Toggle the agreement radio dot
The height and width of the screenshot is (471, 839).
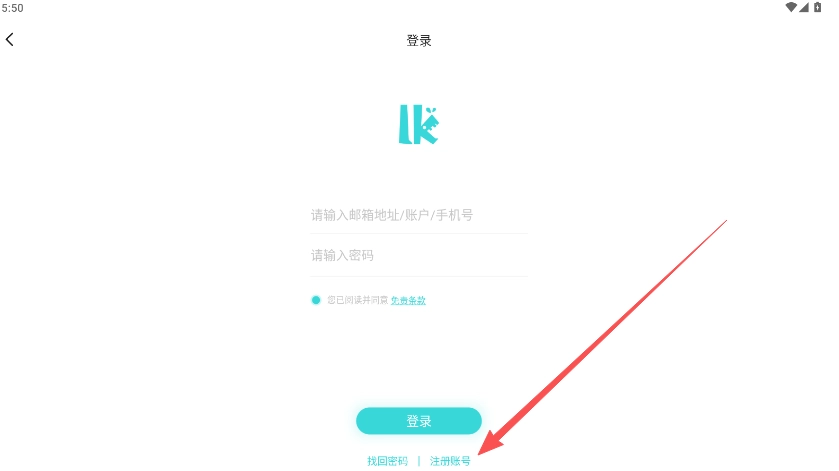316,300
